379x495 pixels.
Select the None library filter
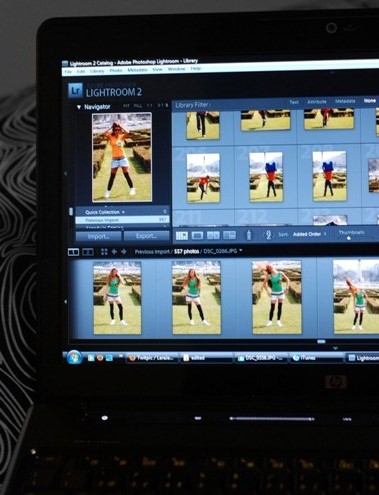370,100
